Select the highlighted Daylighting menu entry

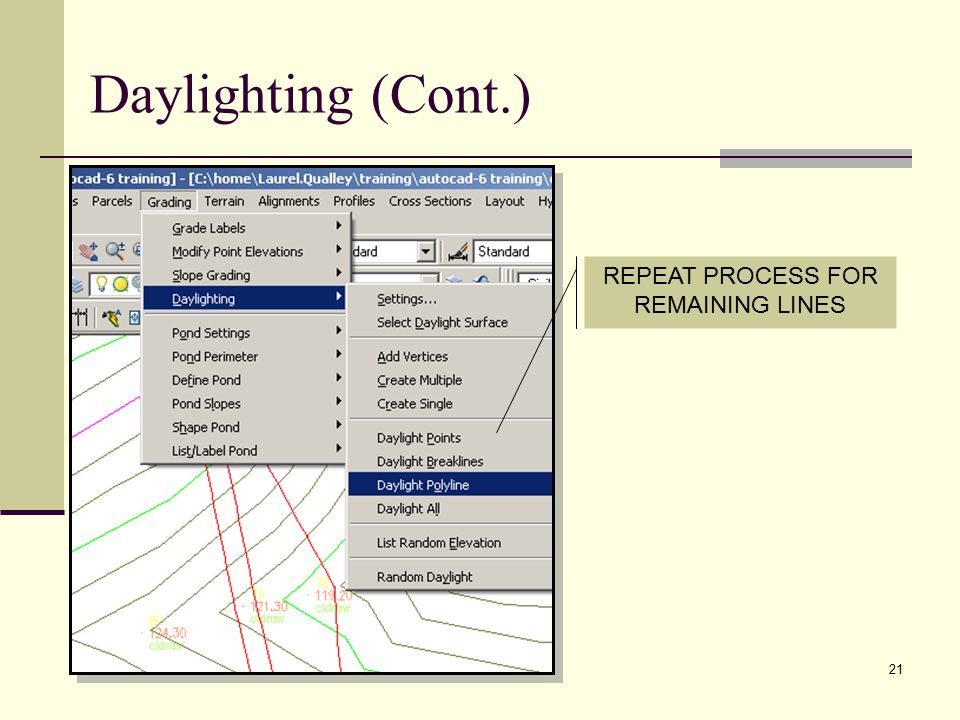point(244,299)
